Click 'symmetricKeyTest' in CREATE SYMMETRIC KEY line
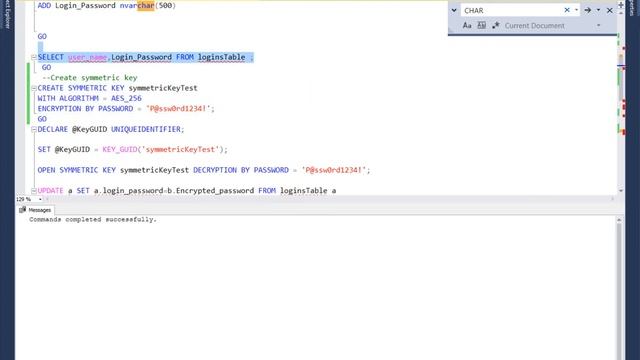This screenshot has height=360, width=640. pos(163,88)
